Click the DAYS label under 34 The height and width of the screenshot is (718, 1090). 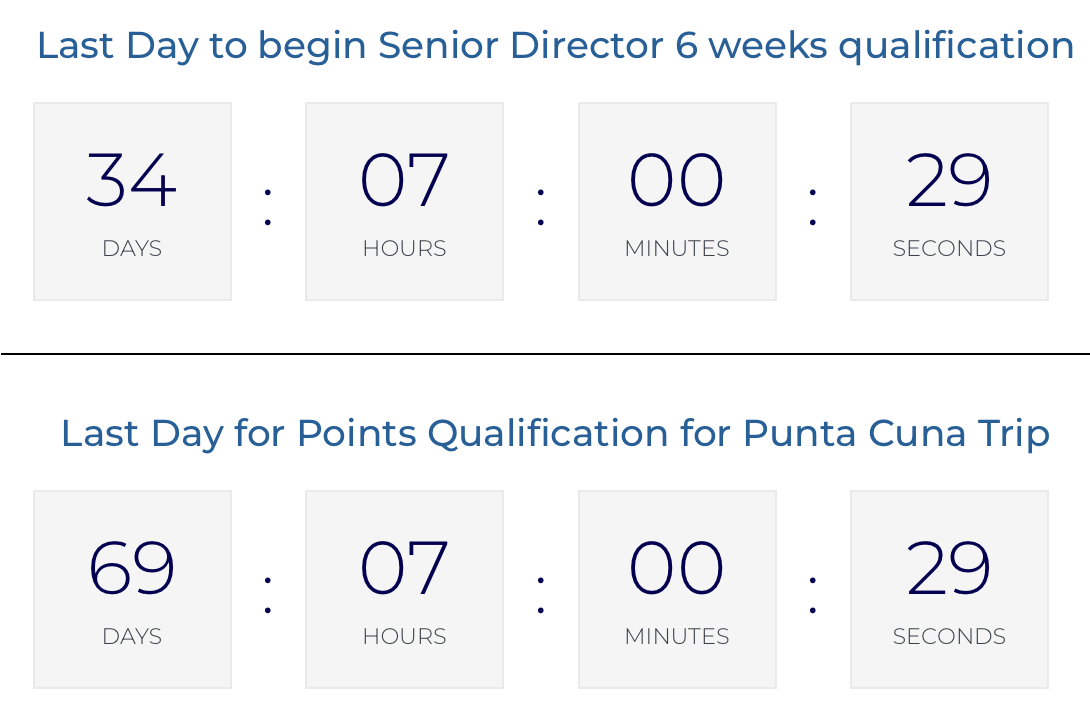(x=132, y=248)
